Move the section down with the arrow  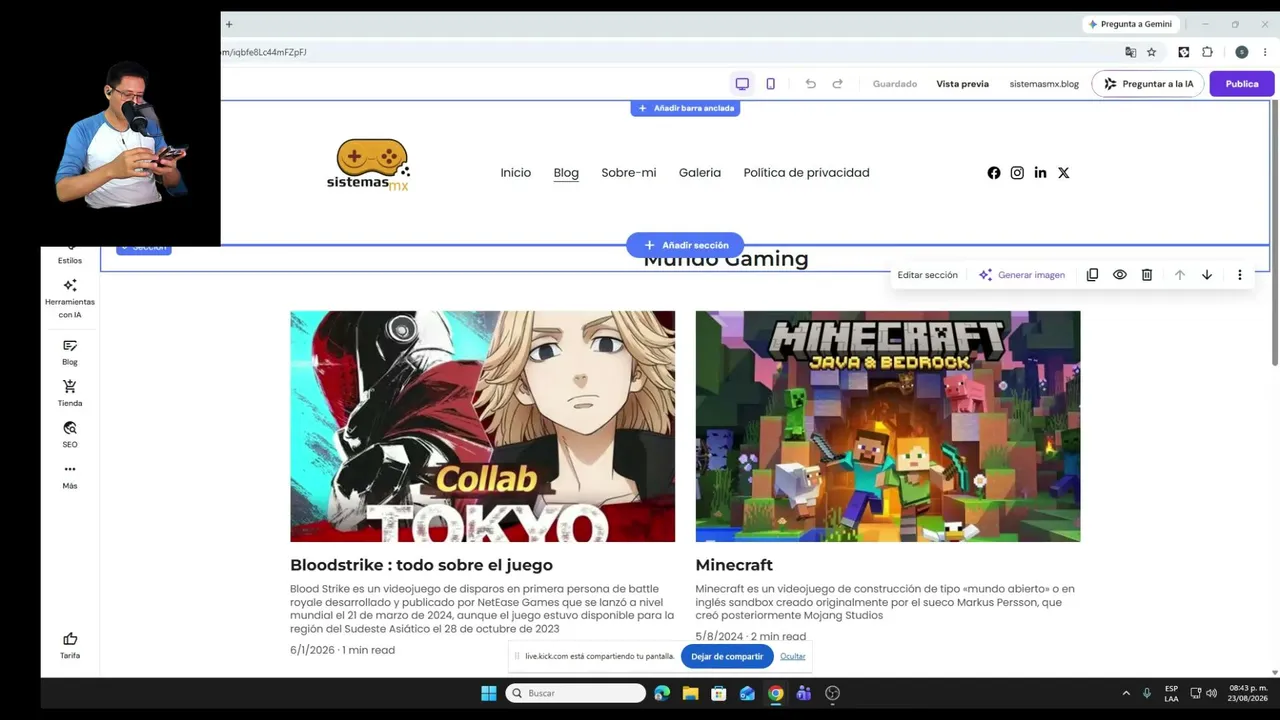(1207, 275)
